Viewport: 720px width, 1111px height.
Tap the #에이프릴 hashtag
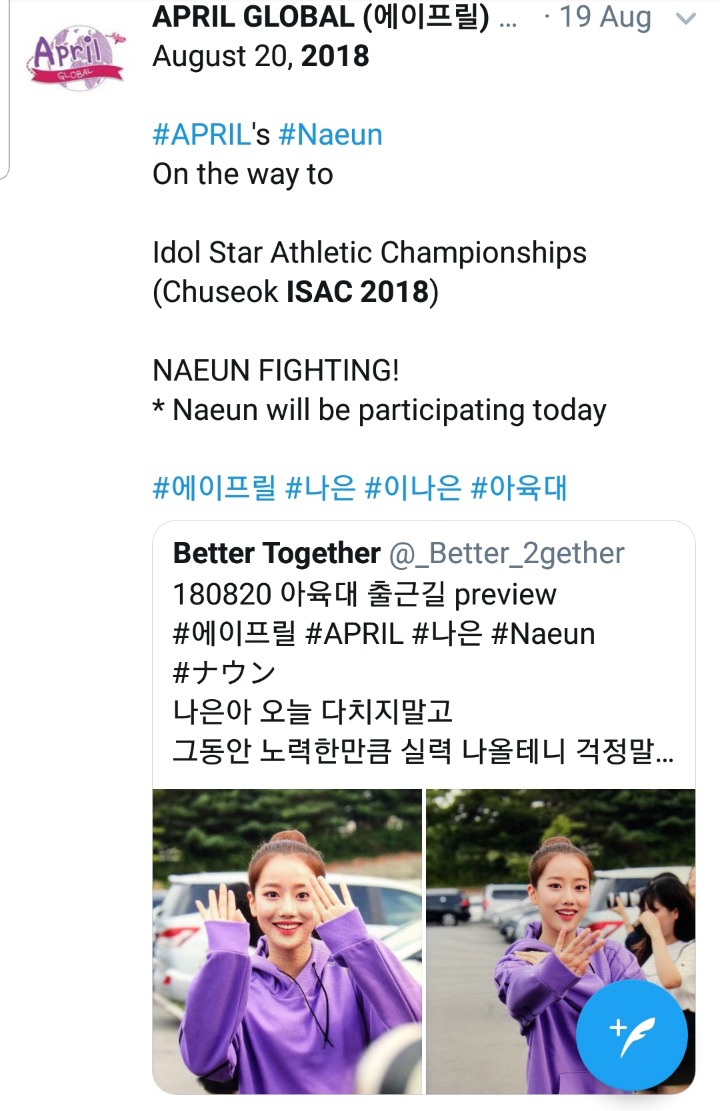click(x=214, y=487)
